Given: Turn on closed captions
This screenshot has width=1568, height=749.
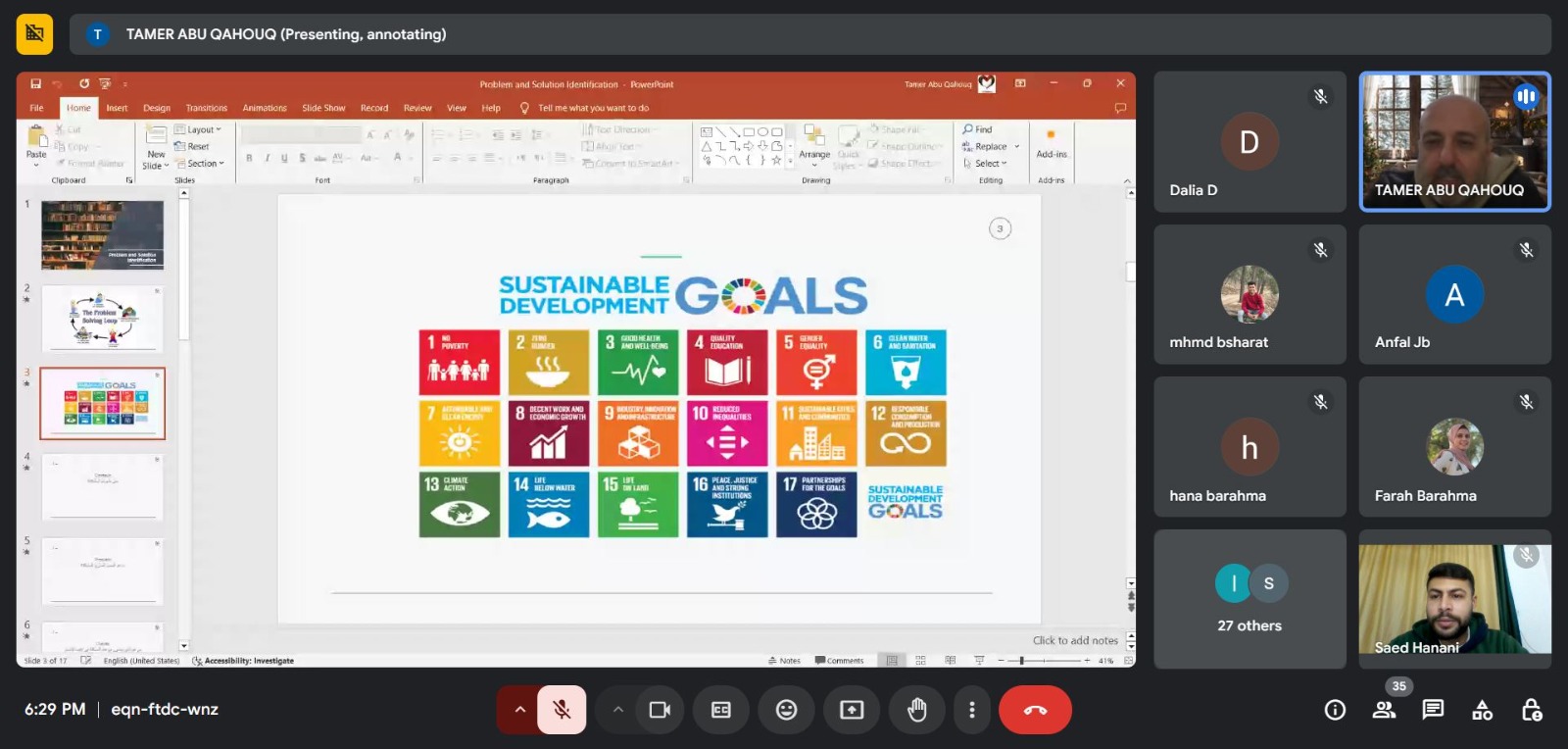Looking at the screenshot, I should tap(721, 710).
